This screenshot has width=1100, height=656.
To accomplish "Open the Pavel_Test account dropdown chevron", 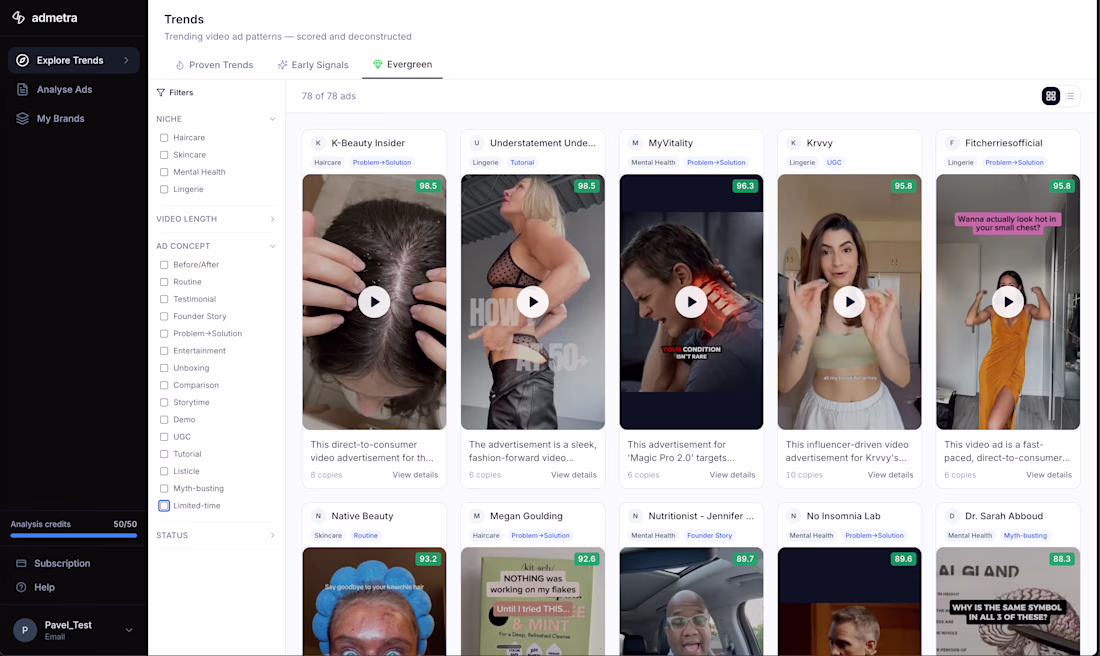I will tap(129, 630).
